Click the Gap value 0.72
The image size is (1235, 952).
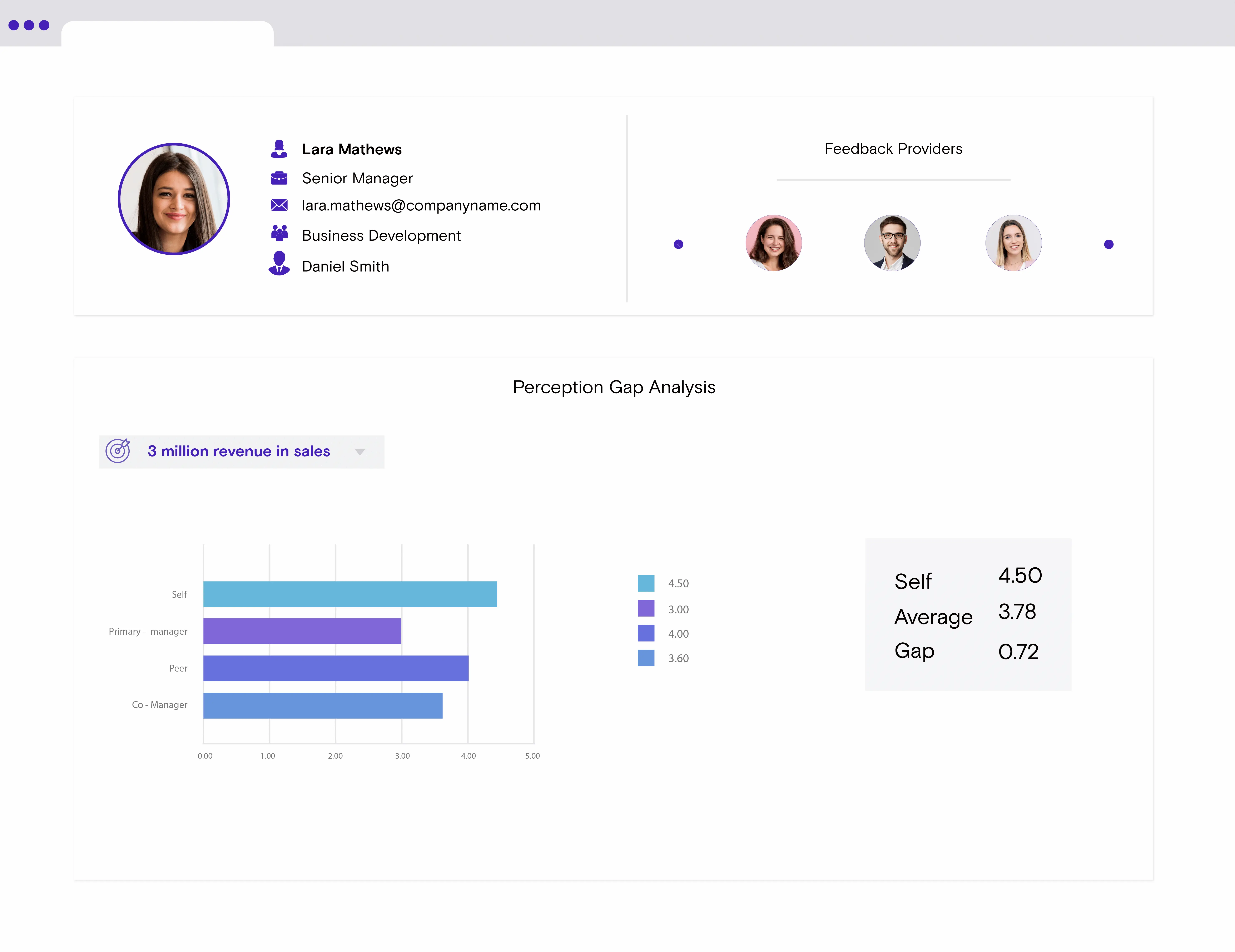point(1018,652)
